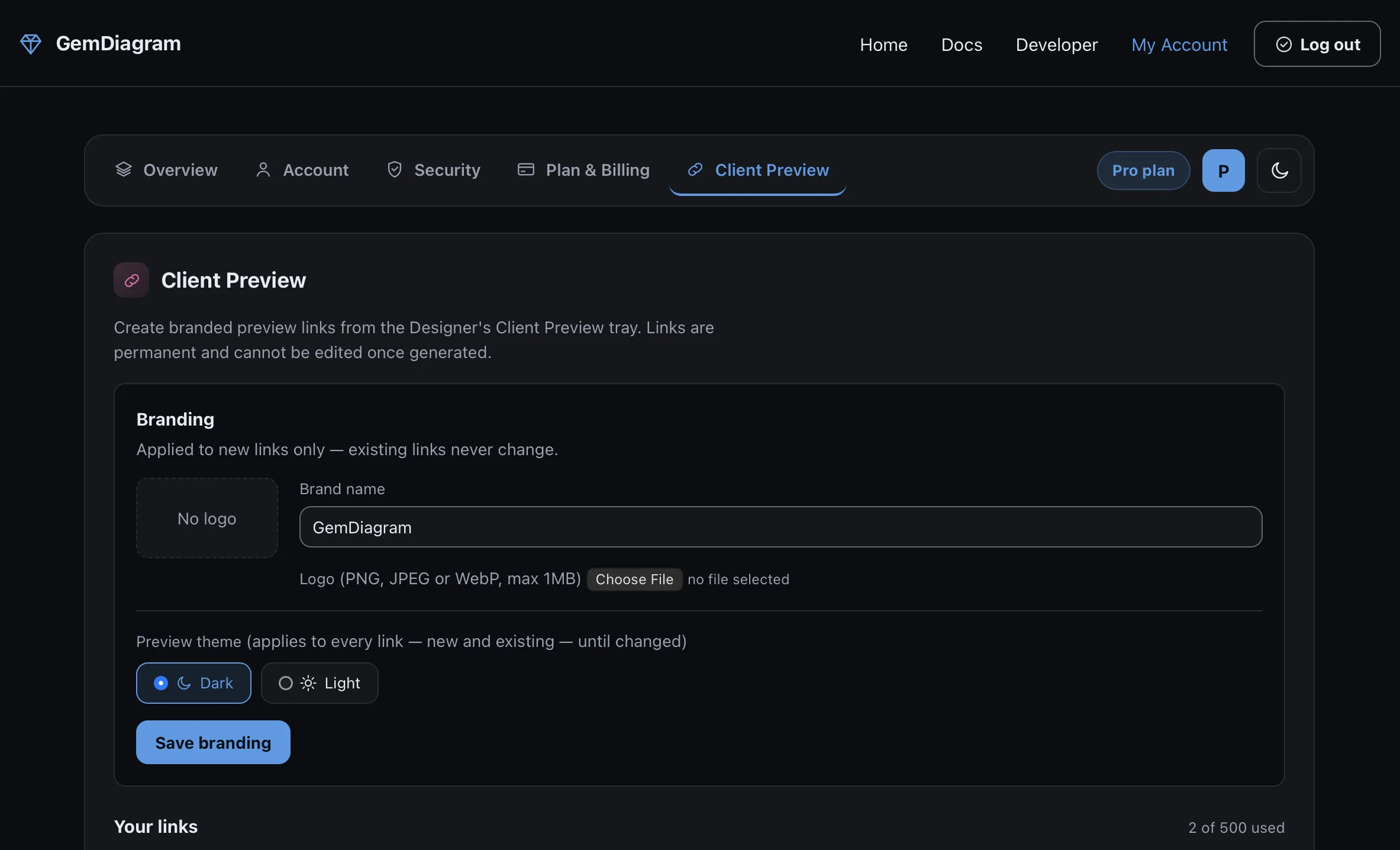Select the Client Preview tab
The image size is (1400, 850).
pos(757,170)
